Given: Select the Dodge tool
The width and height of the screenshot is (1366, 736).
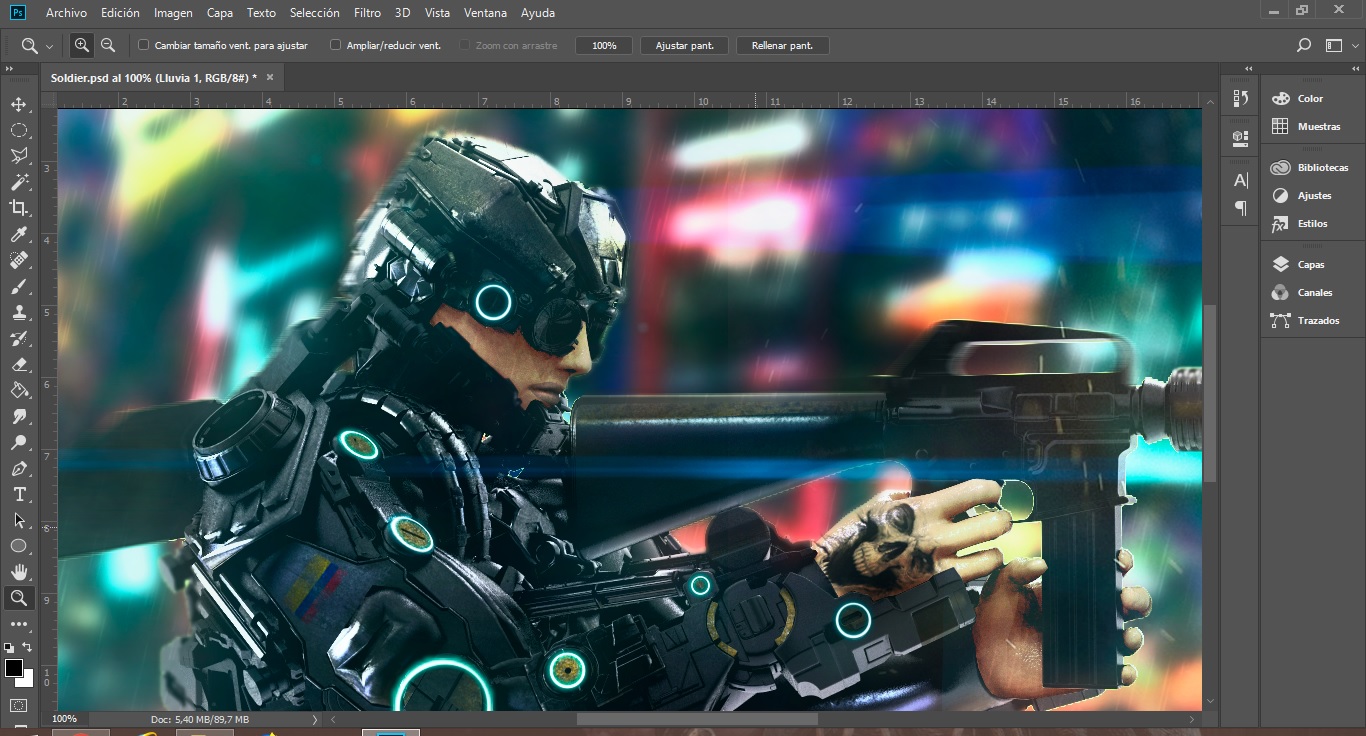Looking at the screenshot, I should pyautogui.click(x=19, y=442).
